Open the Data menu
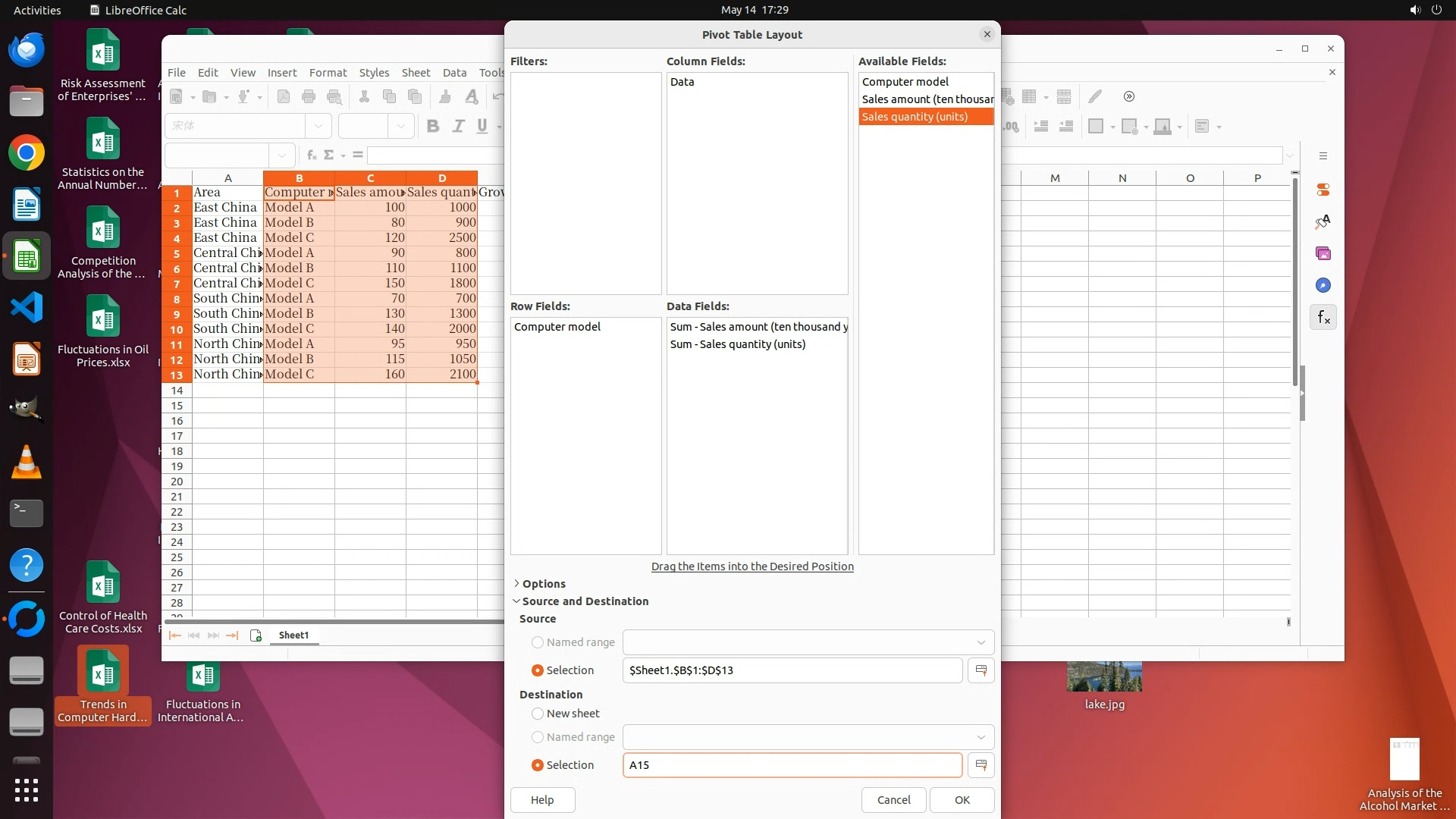The height and width of the screenshot is (819, 1456). tap(454, 73)
